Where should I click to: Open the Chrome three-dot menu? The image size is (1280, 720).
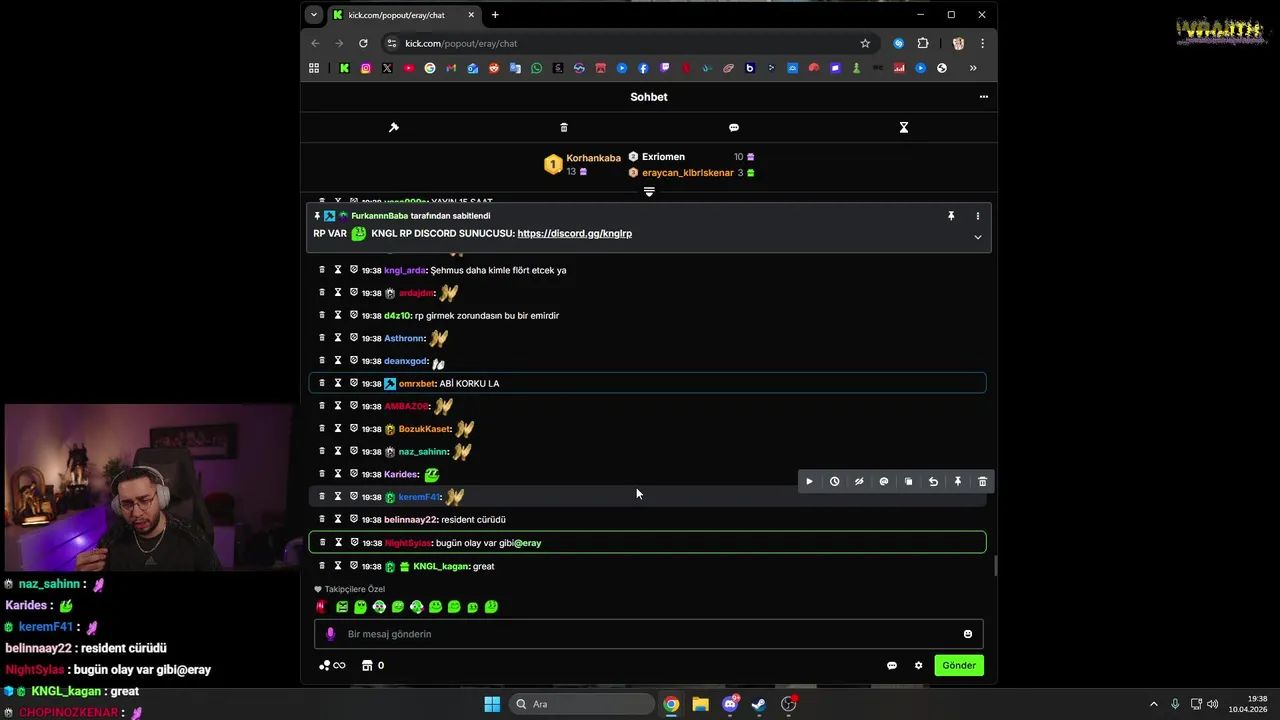tap(983, 43)
